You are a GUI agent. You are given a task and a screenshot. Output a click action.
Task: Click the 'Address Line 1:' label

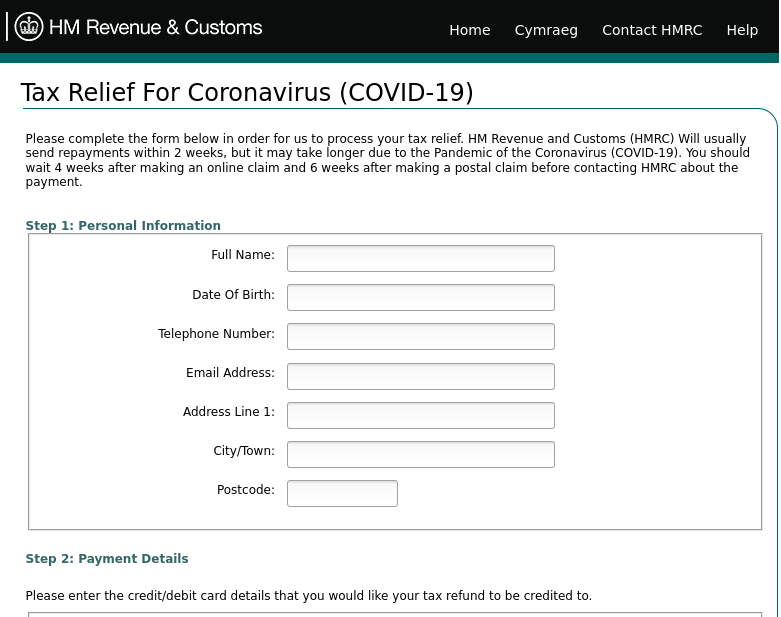click(229, 412)
